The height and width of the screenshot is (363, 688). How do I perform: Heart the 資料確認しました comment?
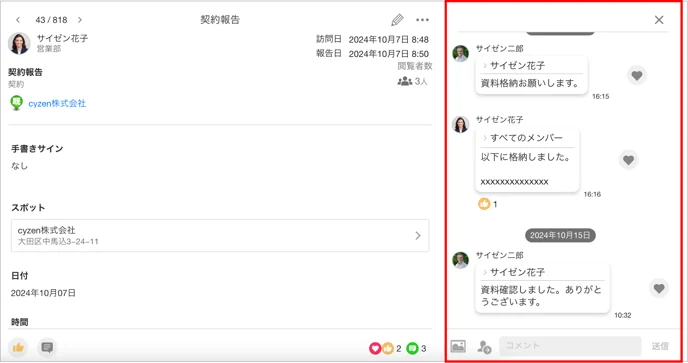(x=659, y=288)
